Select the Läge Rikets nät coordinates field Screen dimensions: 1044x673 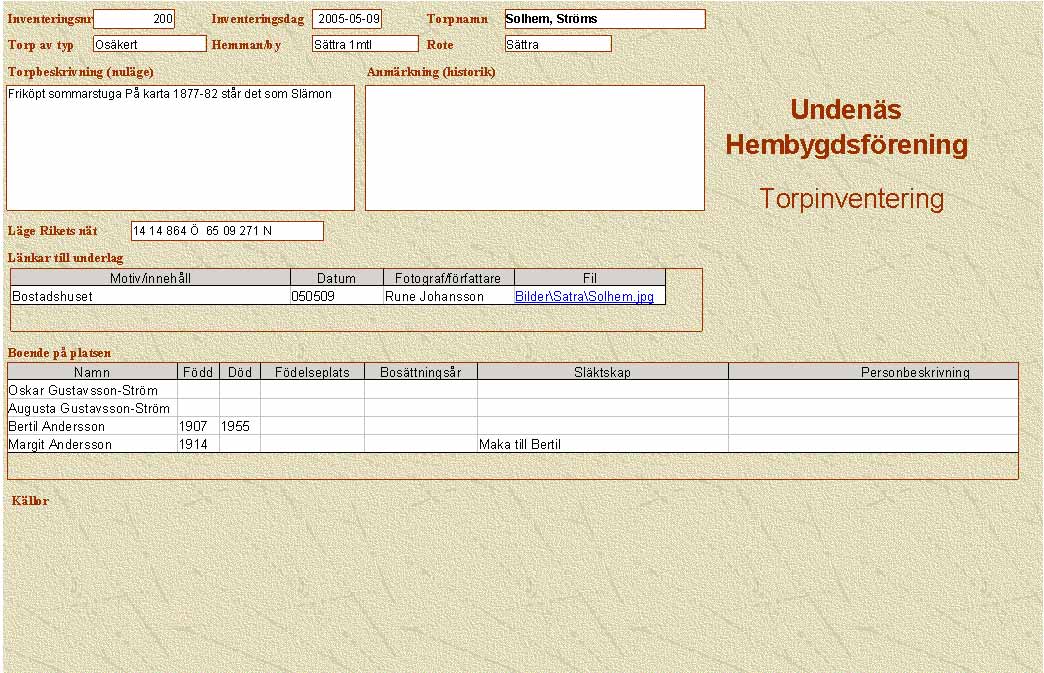tap(227, 231)
